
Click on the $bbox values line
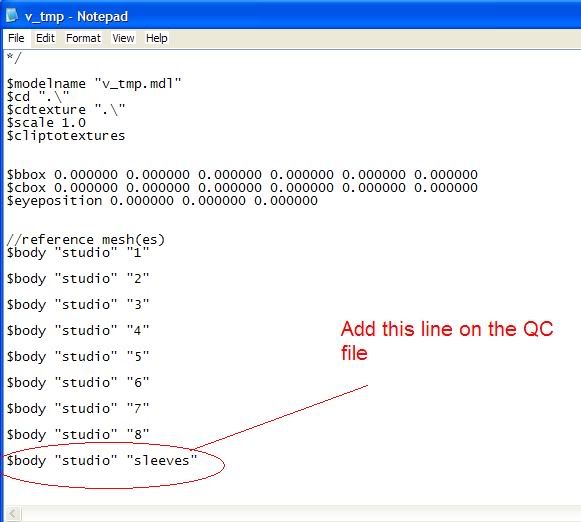242,174
